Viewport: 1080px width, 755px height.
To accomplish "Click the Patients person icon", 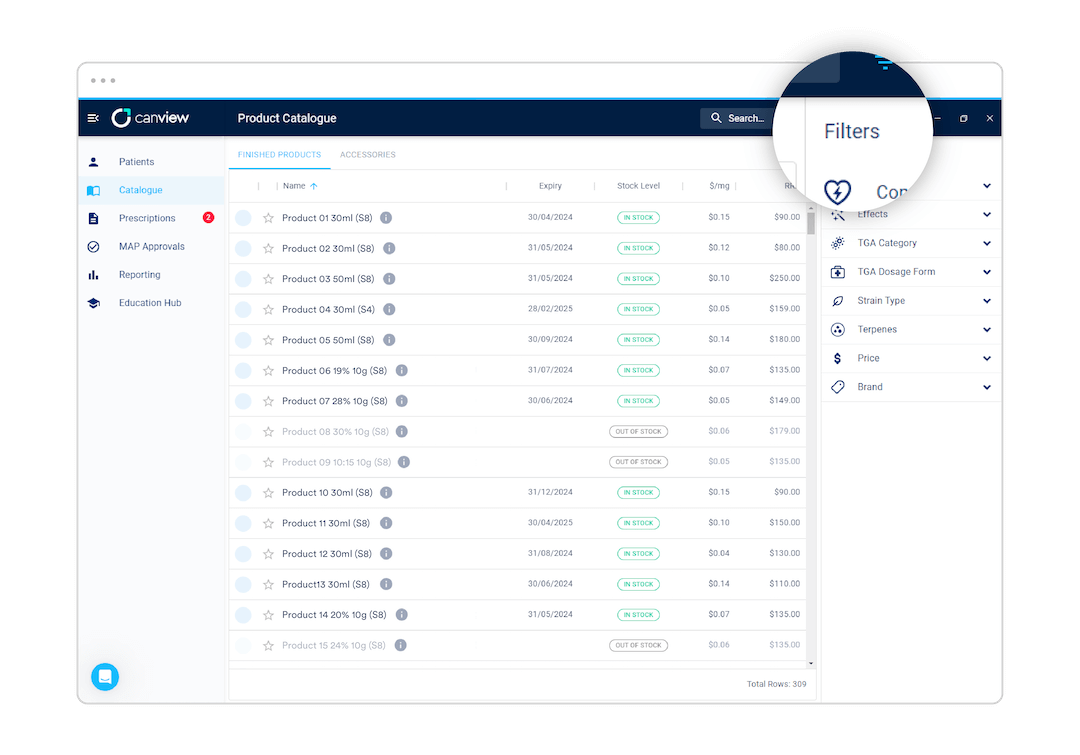I will [x=94, y=163].
